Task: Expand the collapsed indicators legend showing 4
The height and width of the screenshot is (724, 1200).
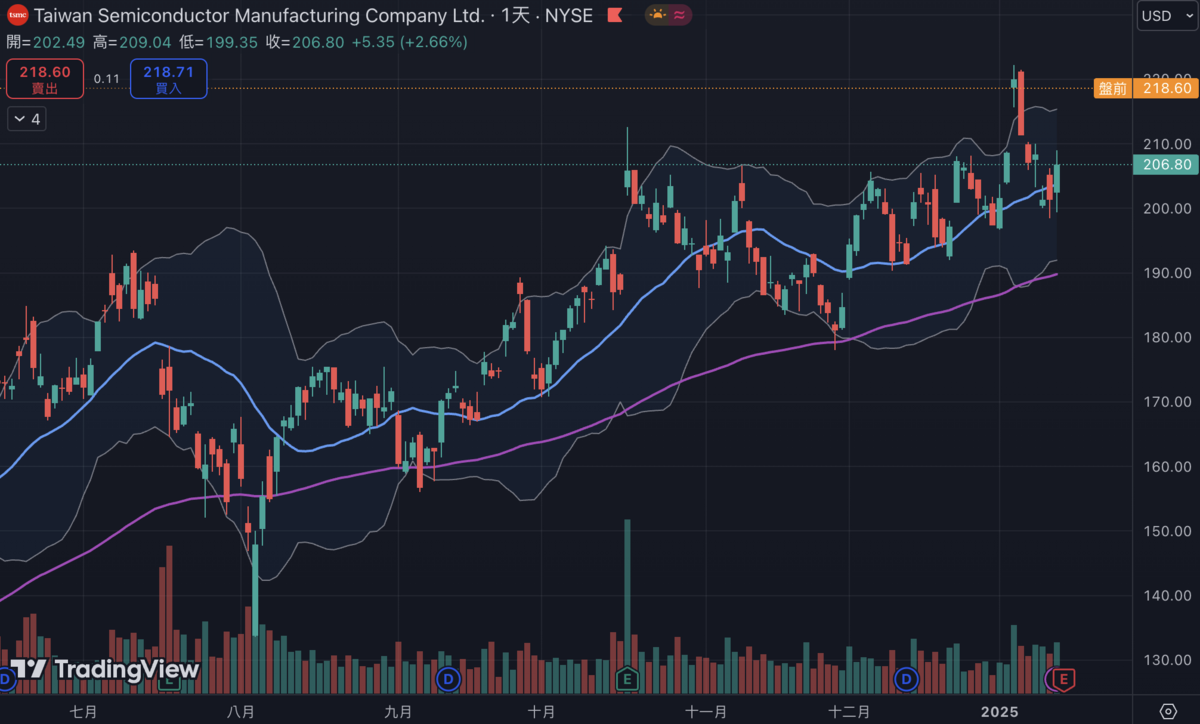Action: point(27,119)
